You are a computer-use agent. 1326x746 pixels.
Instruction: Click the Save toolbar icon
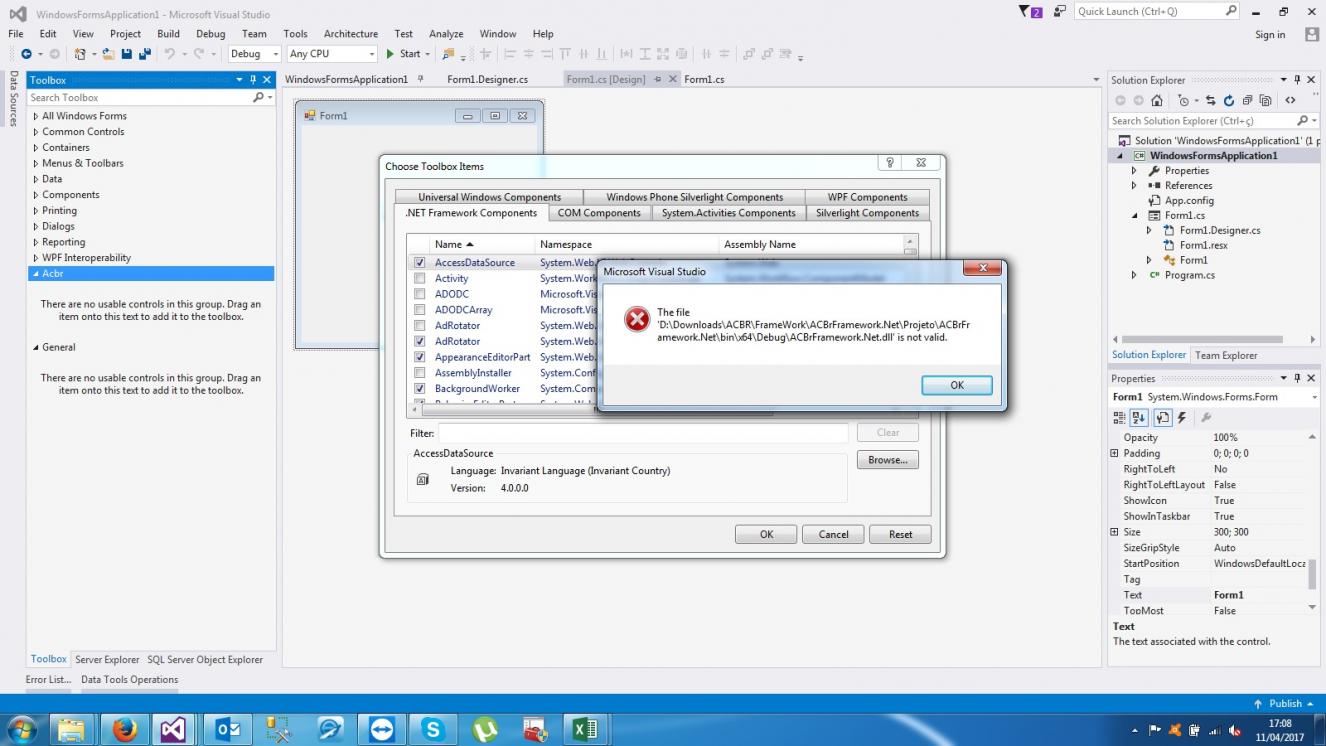click(x=127, y=54)
